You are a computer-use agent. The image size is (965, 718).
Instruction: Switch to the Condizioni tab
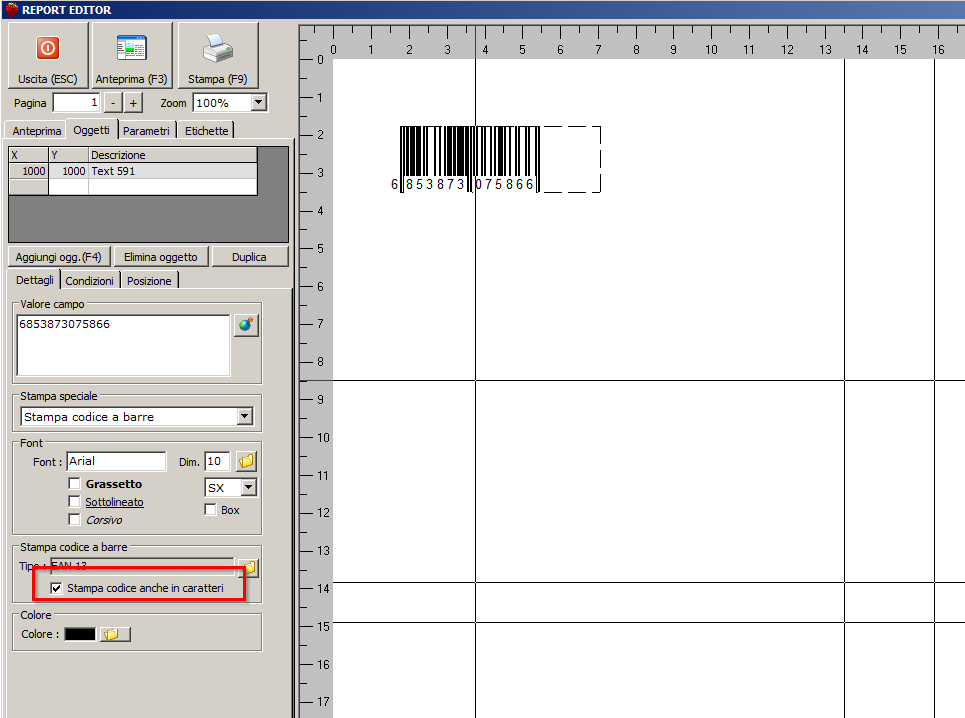89,281
